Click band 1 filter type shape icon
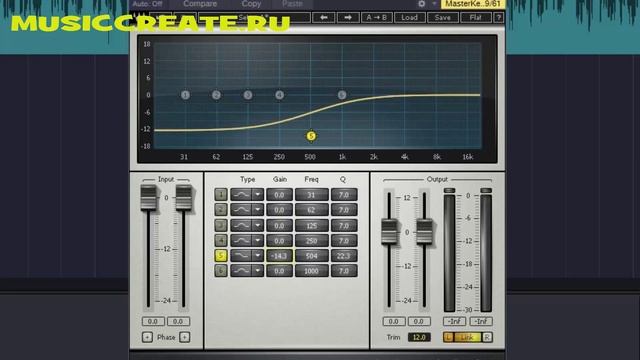640x360 pixels. pyautogui.click(x=241, y=195)
